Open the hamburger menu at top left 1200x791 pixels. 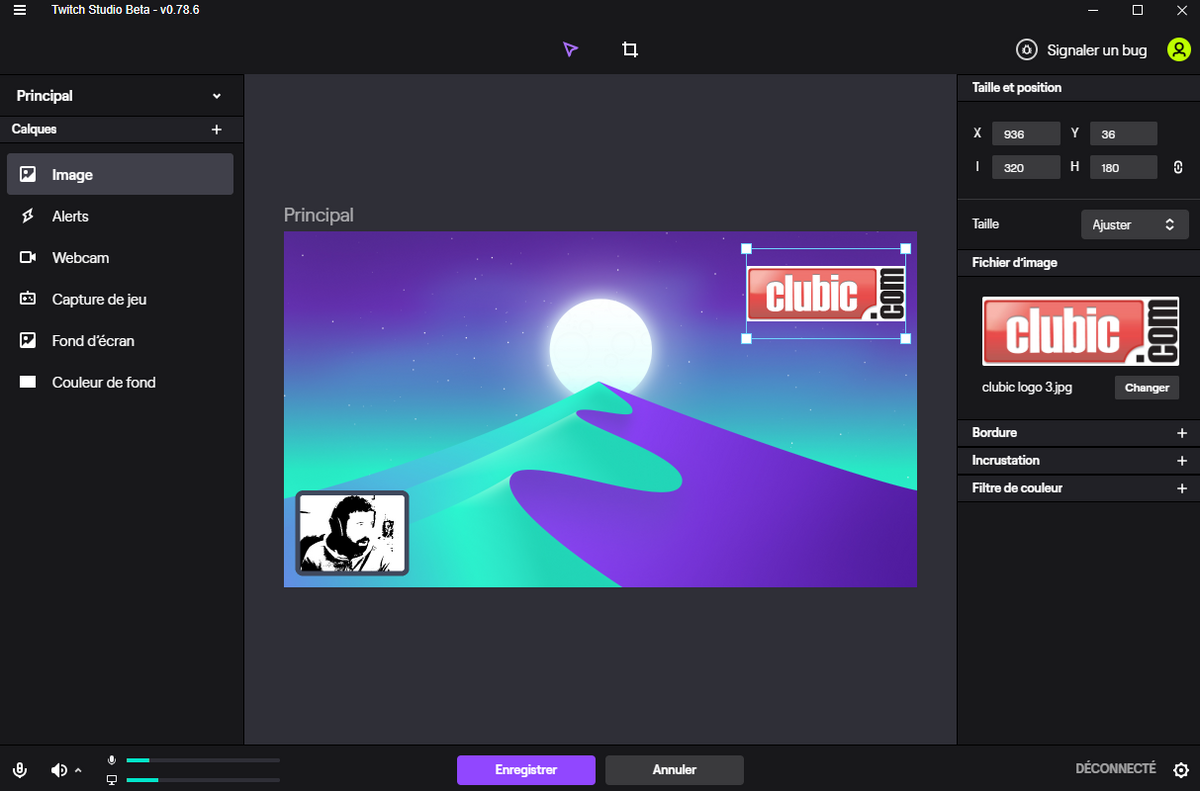click(20, 10)
